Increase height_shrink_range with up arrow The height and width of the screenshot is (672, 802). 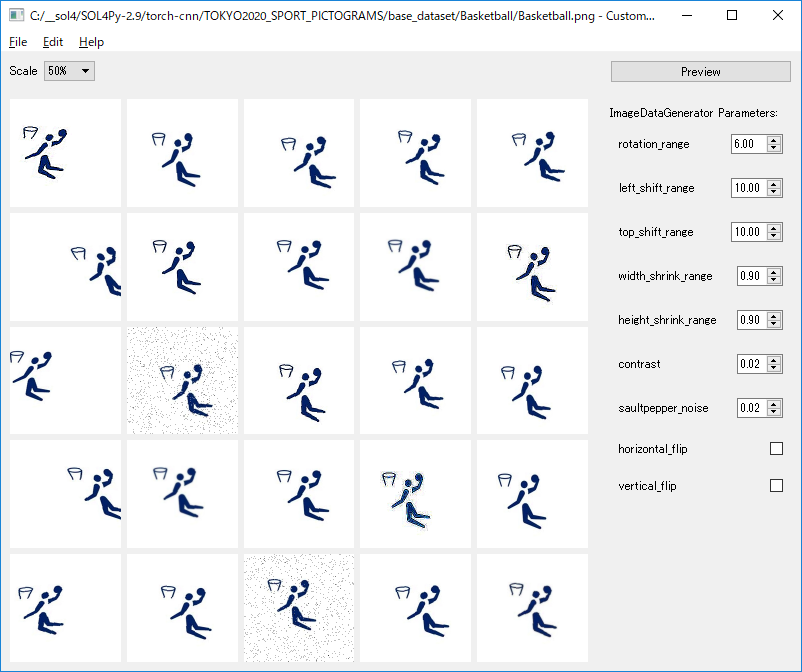pos(774,316)
